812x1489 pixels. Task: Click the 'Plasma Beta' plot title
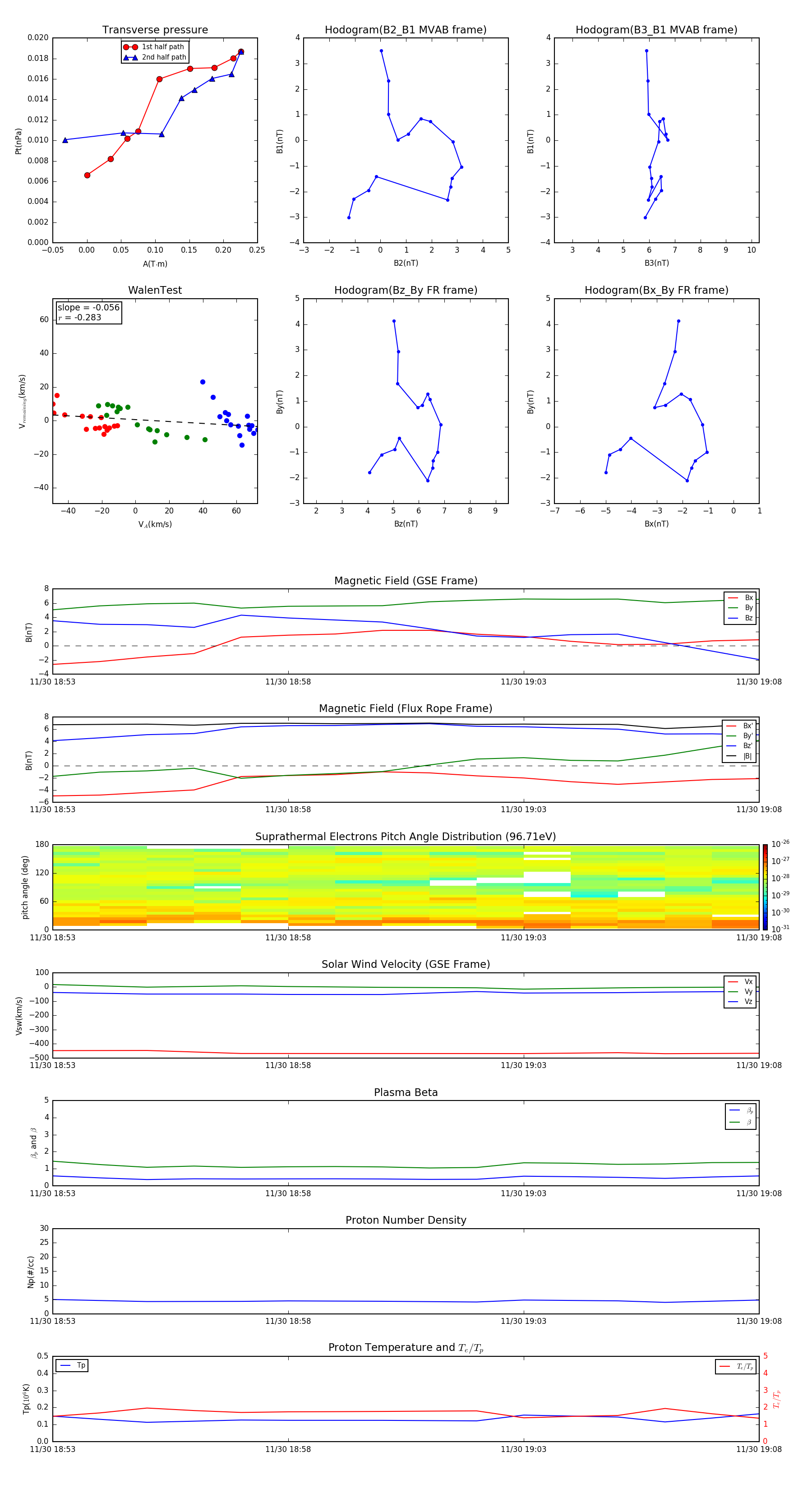406,1093
